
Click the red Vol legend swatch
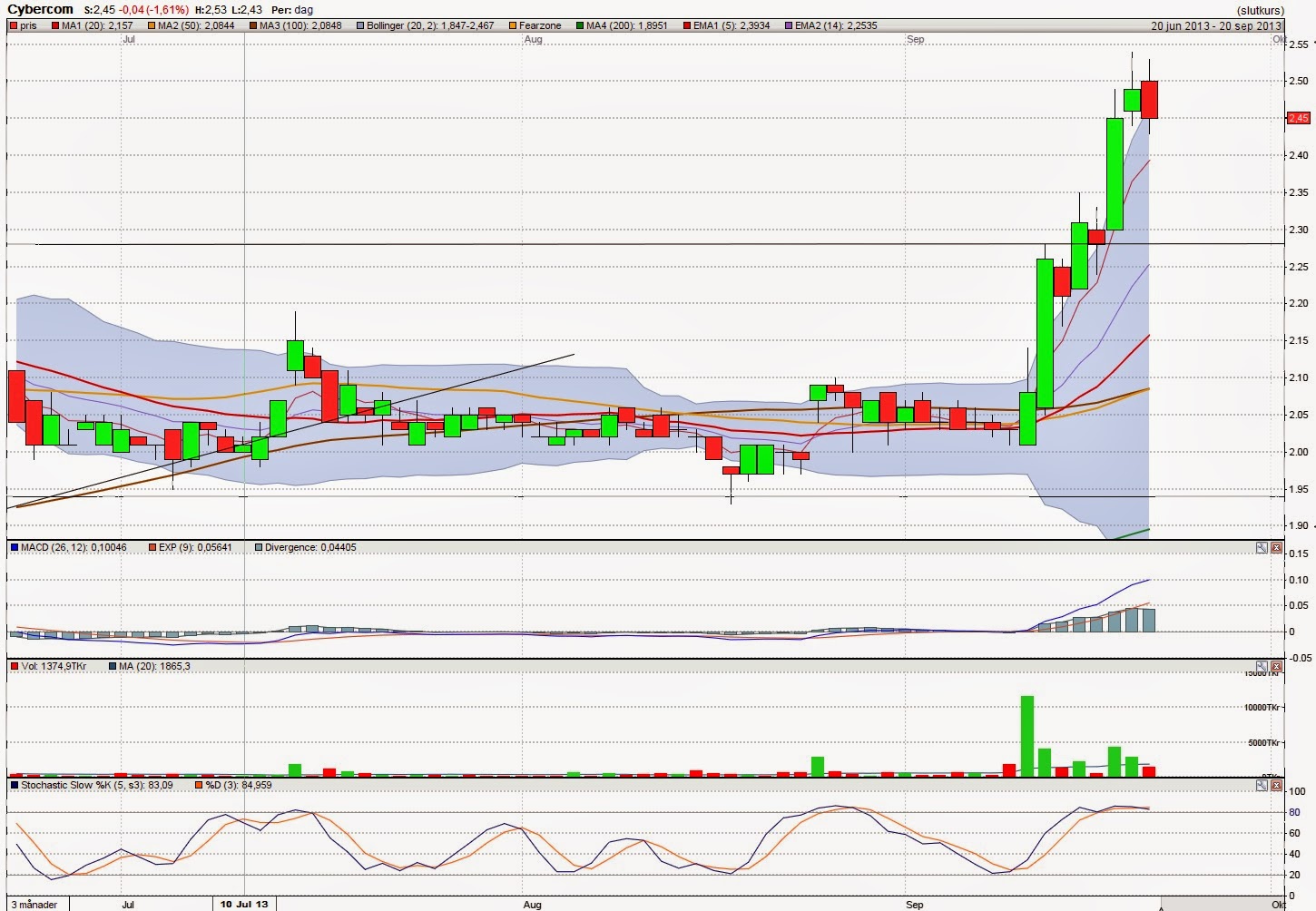click(14, 666)
